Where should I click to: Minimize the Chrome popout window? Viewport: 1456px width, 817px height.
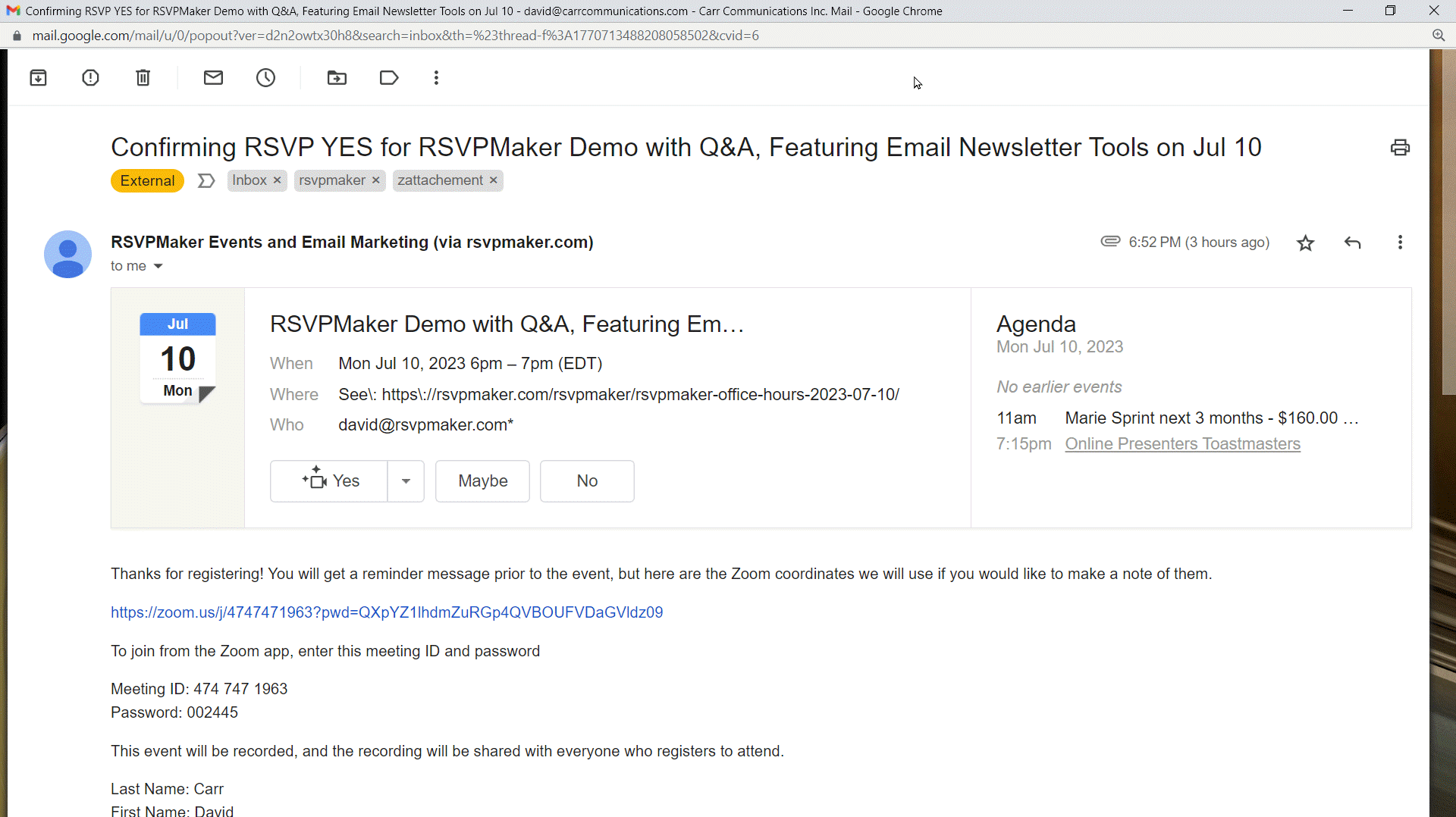[1348, 11]
